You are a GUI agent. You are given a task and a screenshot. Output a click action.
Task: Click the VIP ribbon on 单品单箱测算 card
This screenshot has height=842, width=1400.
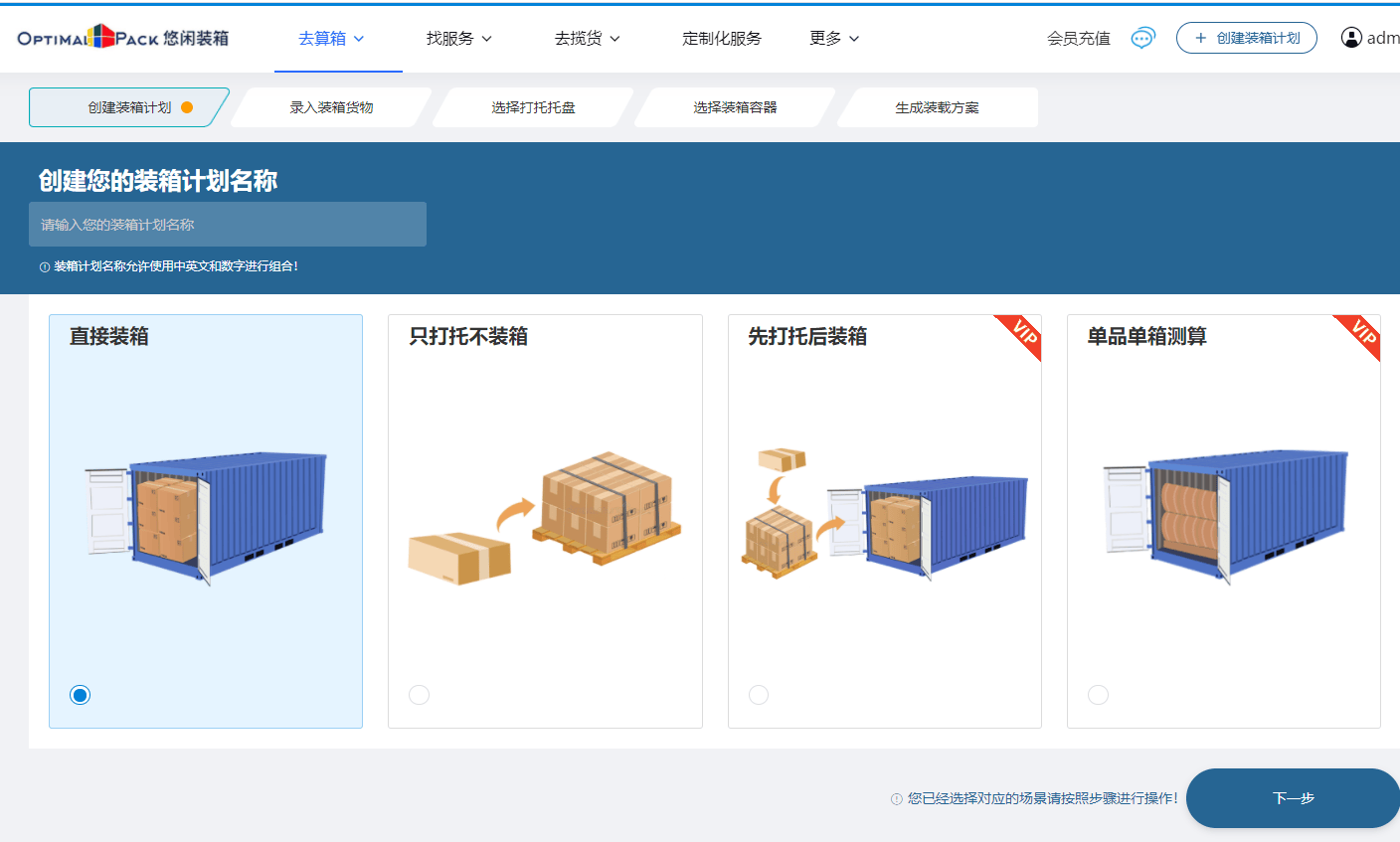(x=1360, y=334)
